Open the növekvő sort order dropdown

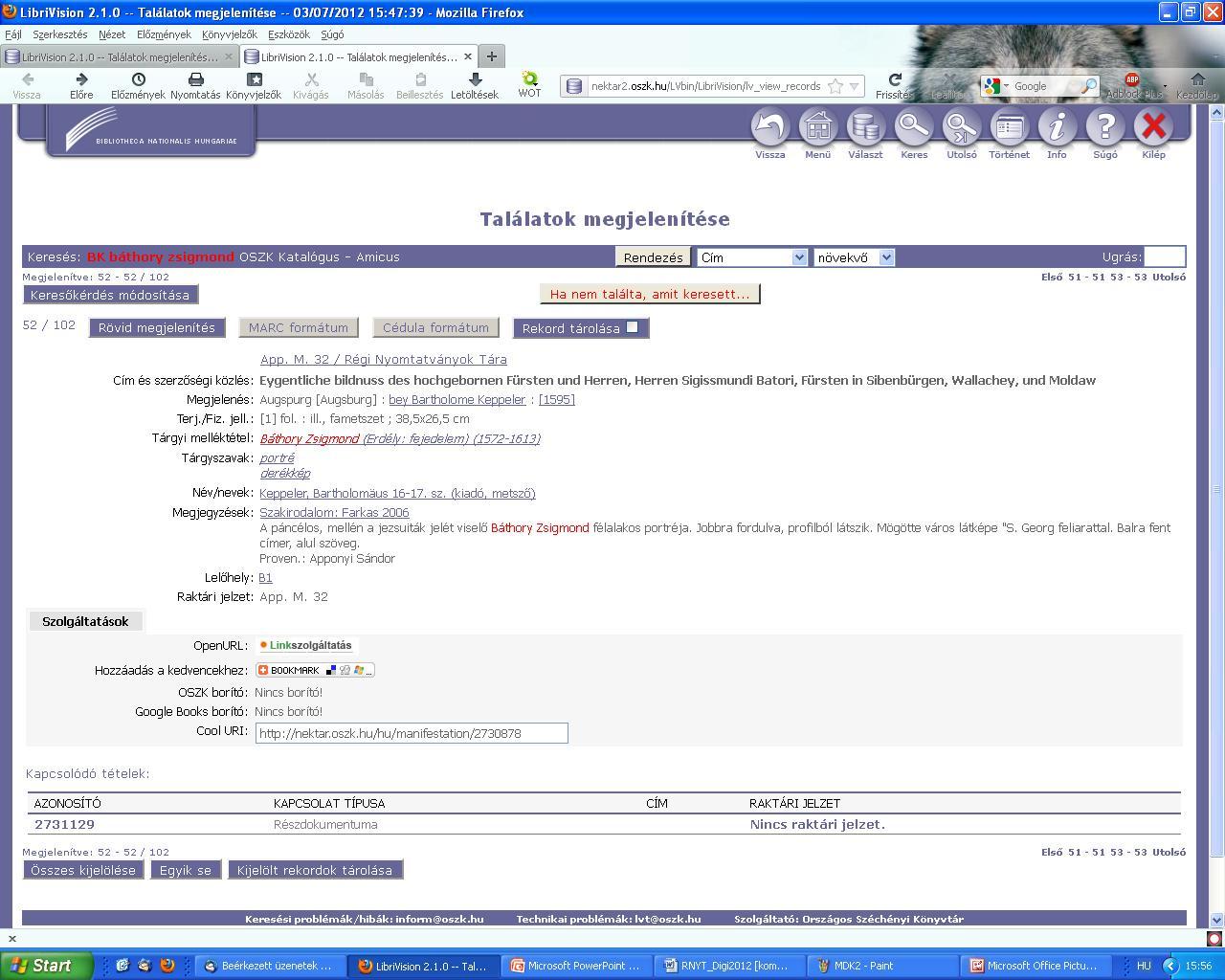pos(854,256)
